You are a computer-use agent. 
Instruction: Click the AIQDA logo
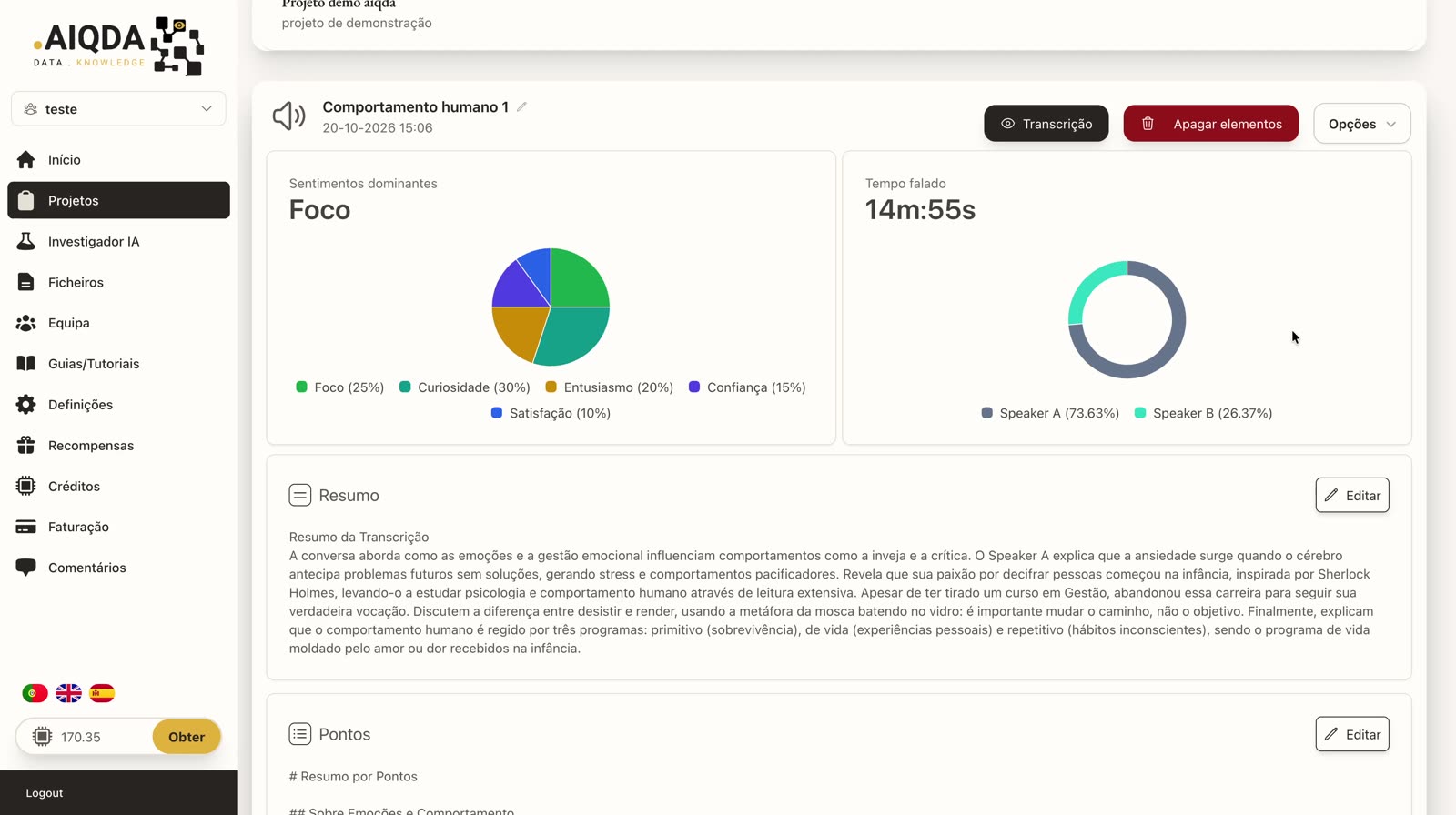coord(118,45)
